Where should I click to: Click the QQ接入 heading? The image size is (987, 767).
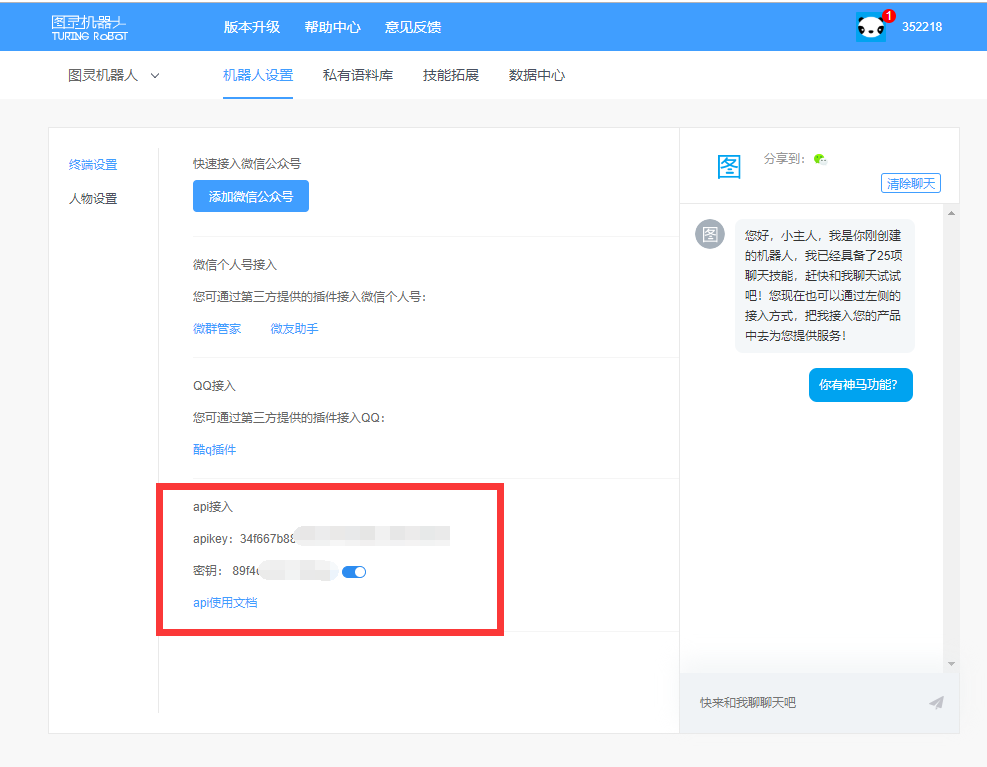(214, 385)
